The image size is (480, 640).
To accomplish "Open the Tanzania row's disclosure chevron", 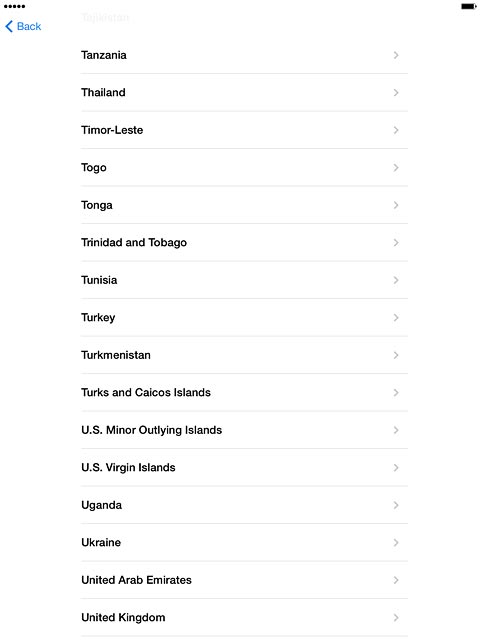I will tap(396, 55).
